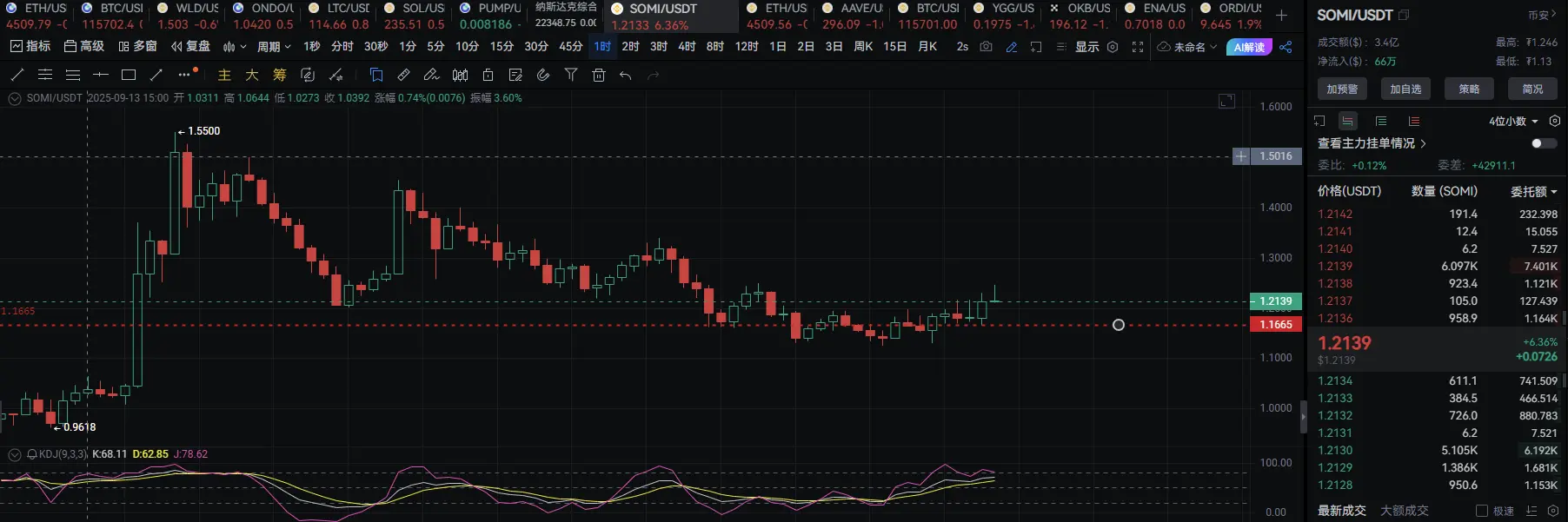Toggle the 查看主力挂单情况 switch
The width and height of the screenshot is (1568, 522).
[x=1545, y=143]
